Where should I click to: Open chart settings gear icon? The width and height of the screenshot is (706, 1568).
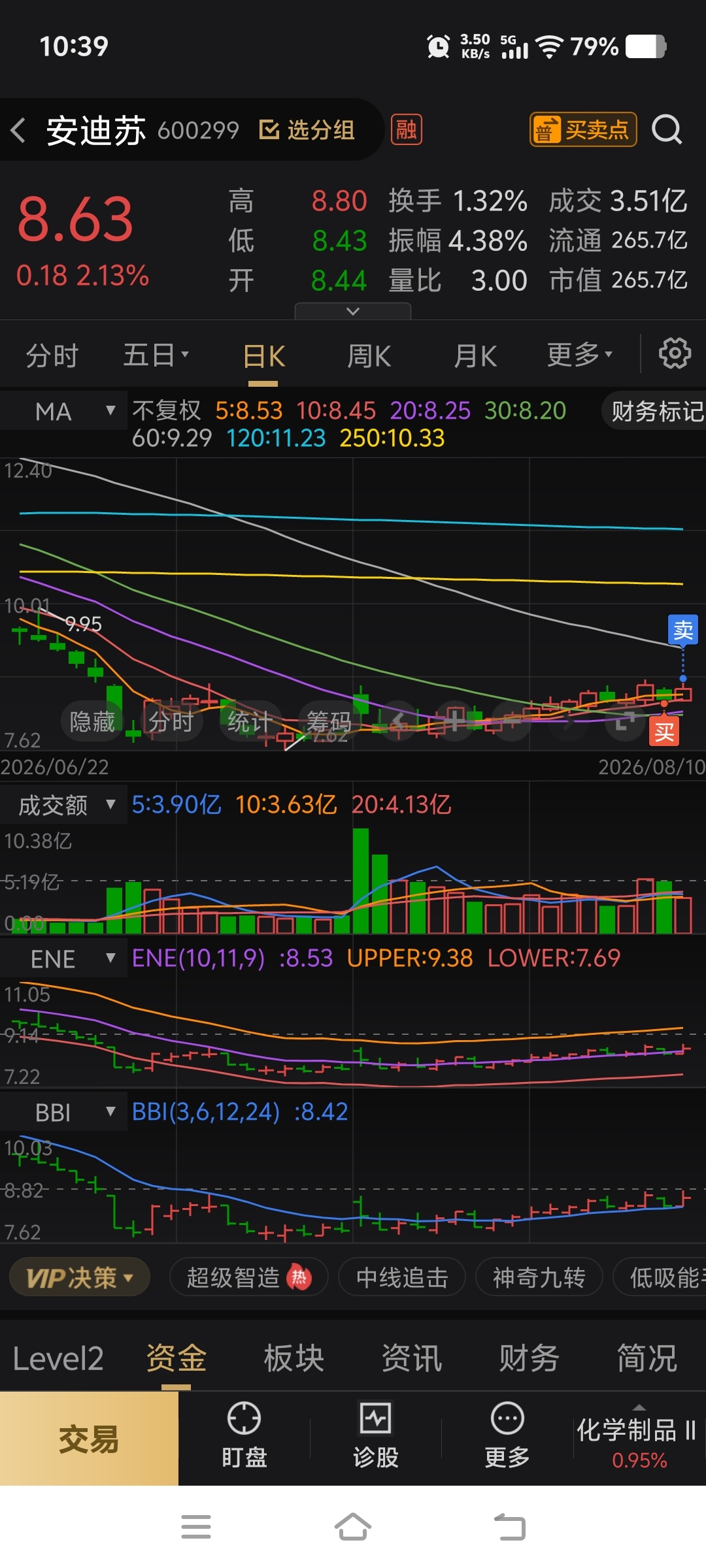pos(675,353)
